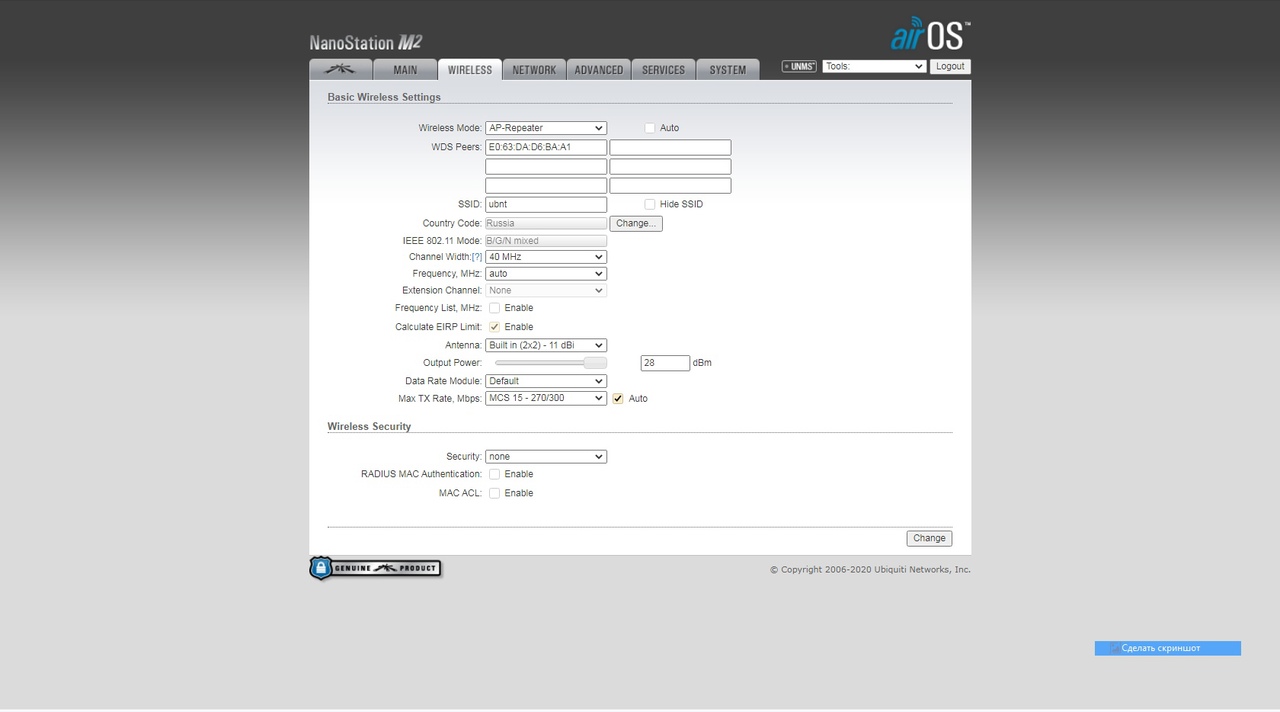The image size is (1280, 712).
Task: Enable the Frequency List checkbox
Action: (494, 308)
